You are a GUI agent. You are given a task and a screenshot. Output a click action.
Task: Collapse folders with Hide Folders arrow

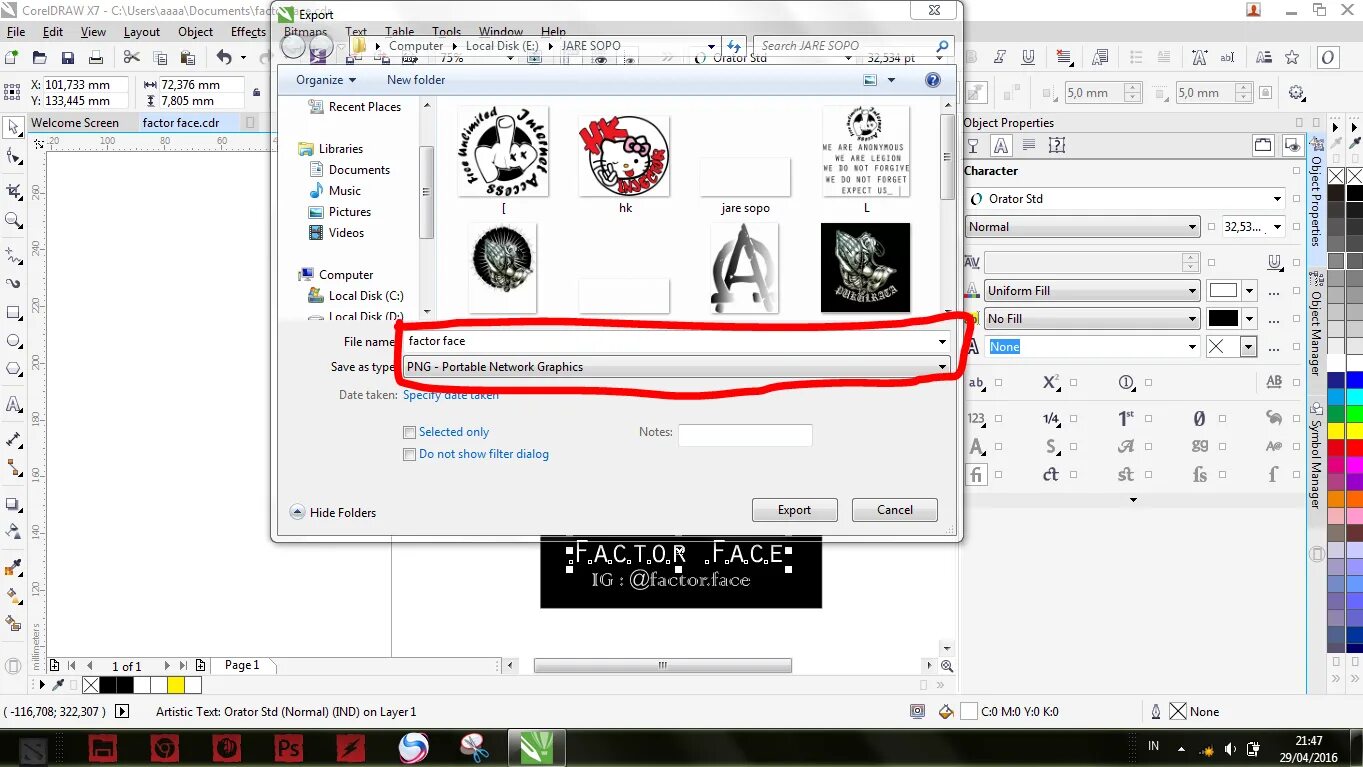pos(297,512)
